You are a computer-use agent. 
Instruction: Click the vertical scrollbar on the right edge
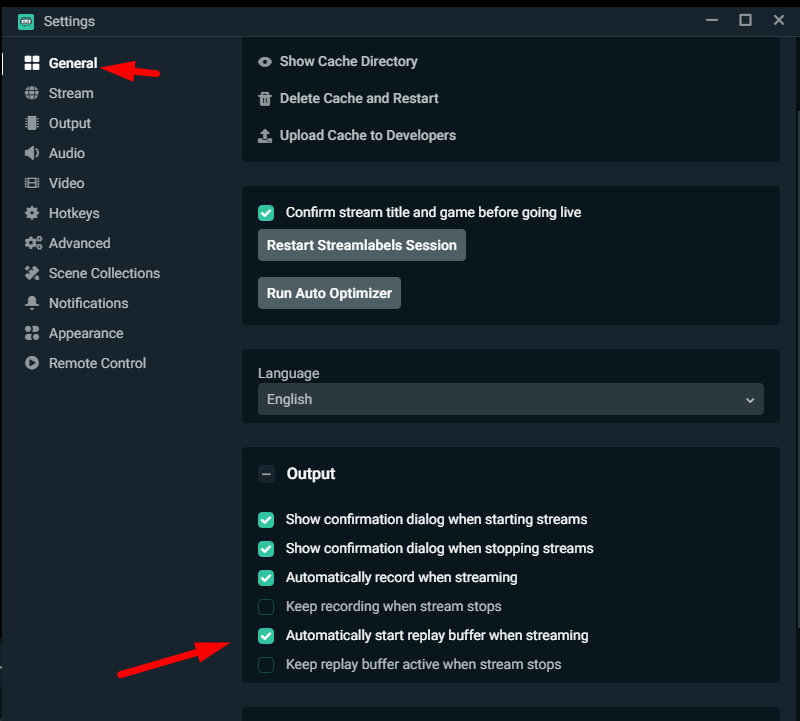[797, 378]
